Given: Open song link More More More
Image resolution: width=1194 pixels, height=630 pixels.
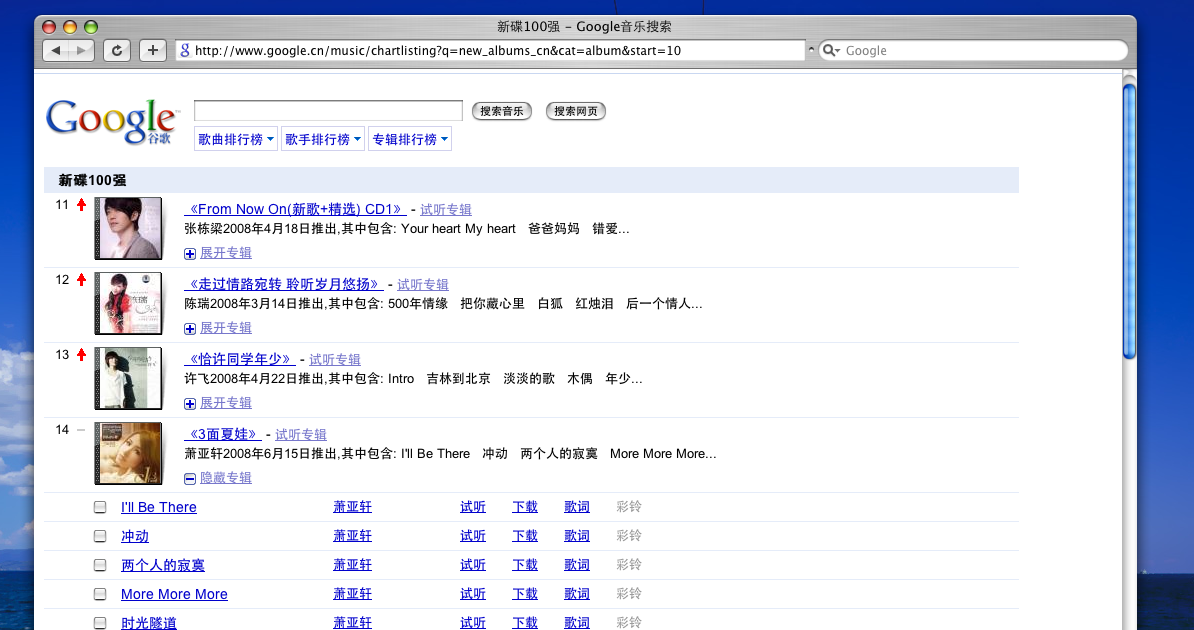Looking at the screenshot, I should pyautogui.click(x=174, y=594).
